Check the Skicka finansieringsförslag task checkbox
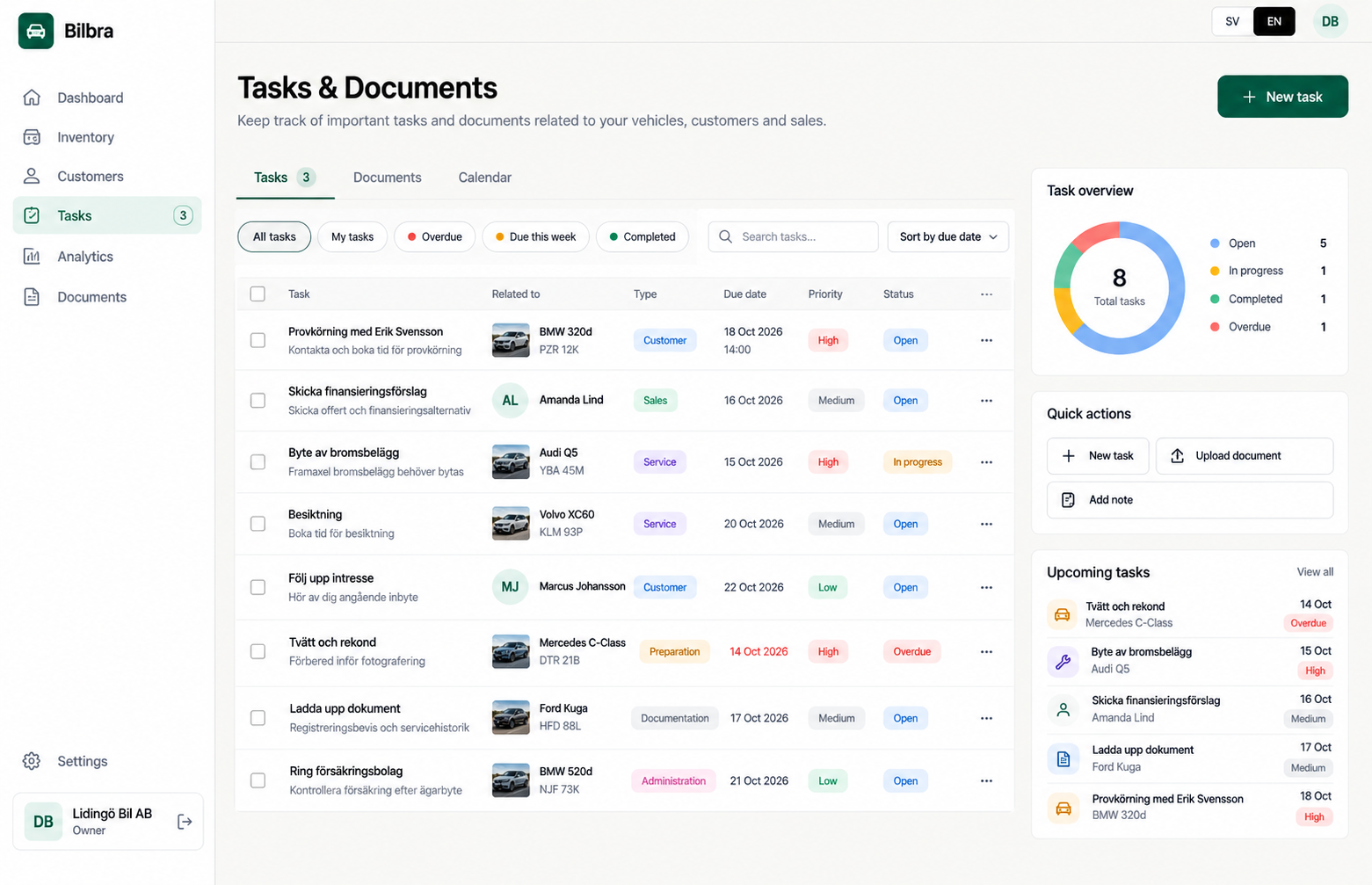 point(258,401)
